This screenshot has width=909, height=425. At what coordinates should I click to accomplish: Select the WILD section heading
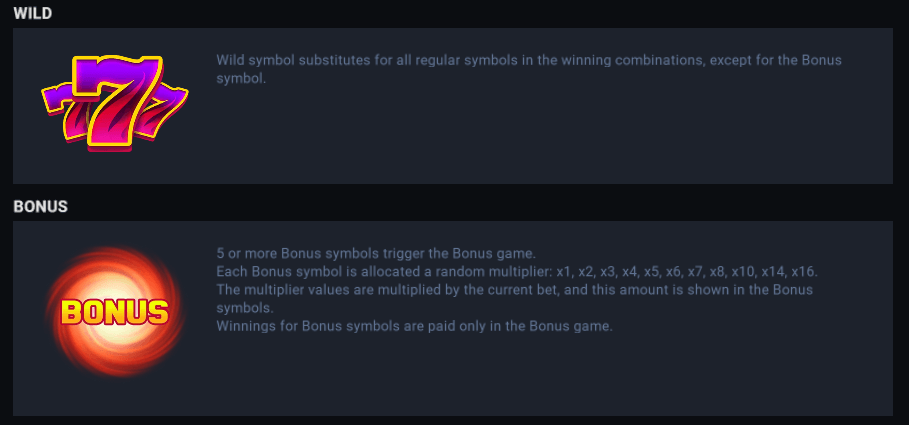pyautogui.click(x=33, y=13)
